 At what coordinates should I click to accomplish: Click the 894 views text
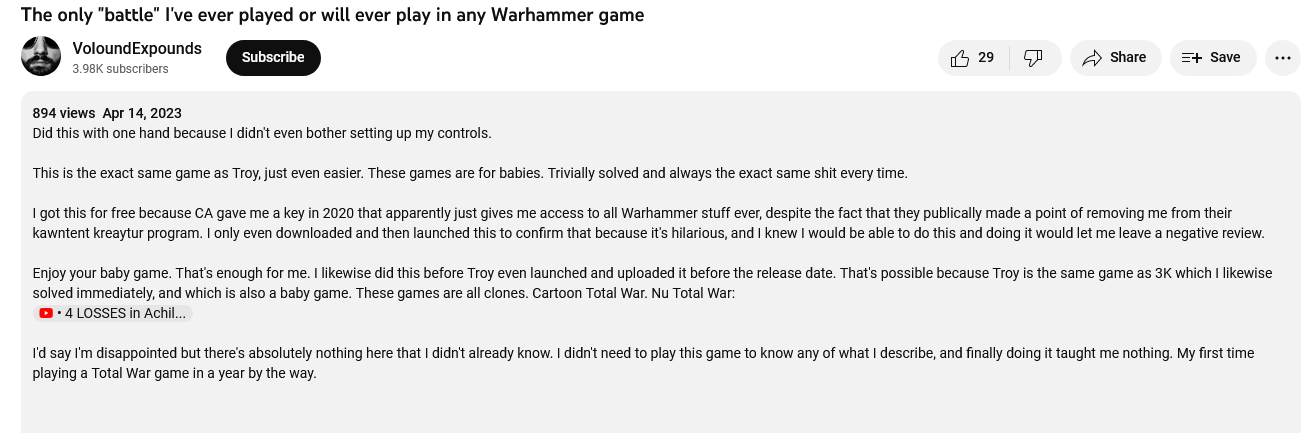pos(63,113)
